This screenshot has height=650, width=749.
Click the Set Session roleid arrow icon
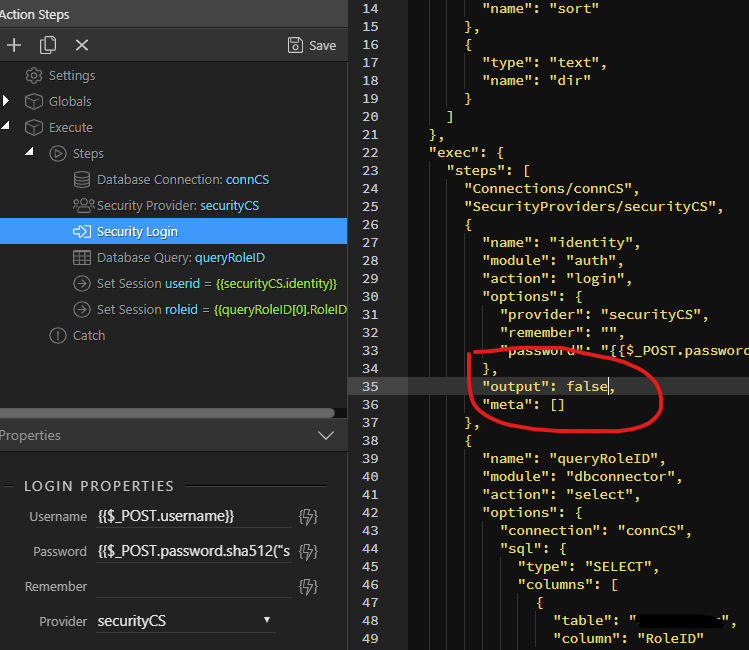[x=82, y=309]
